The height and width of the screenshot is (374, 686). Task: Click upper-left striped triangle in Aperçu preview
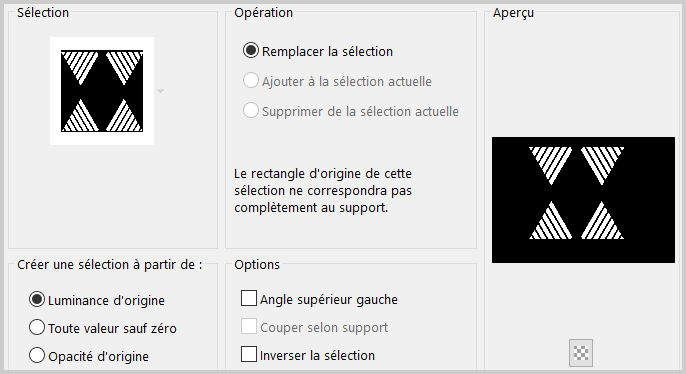point(550,164)
